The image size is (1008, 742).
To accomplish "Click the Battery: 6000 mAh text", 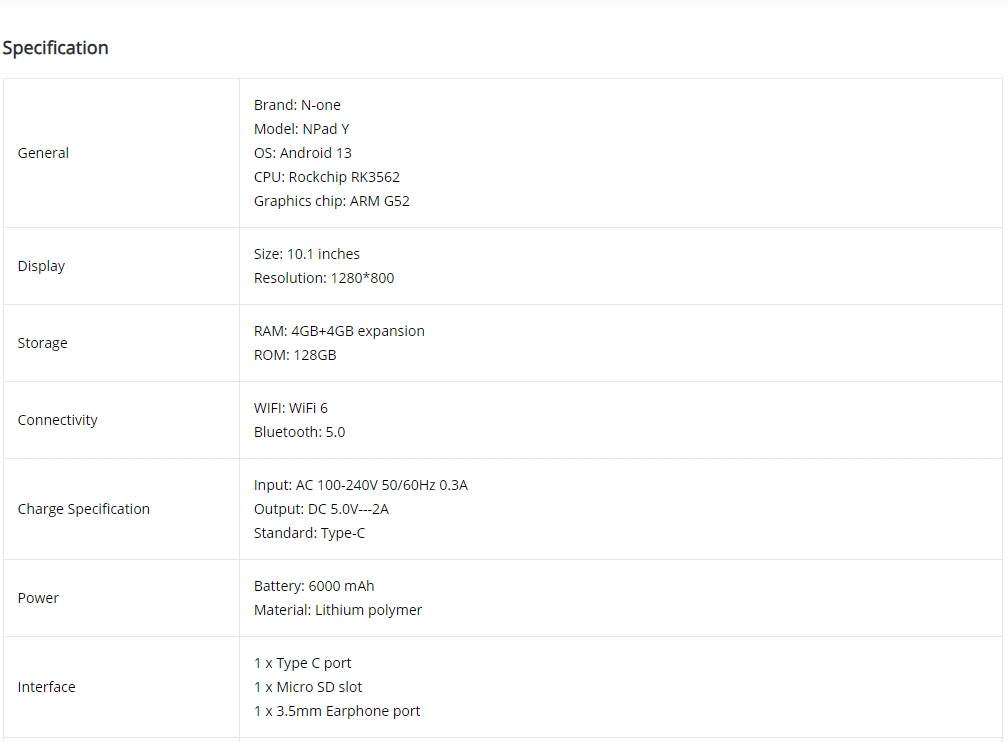I will [x=314, y=586].
